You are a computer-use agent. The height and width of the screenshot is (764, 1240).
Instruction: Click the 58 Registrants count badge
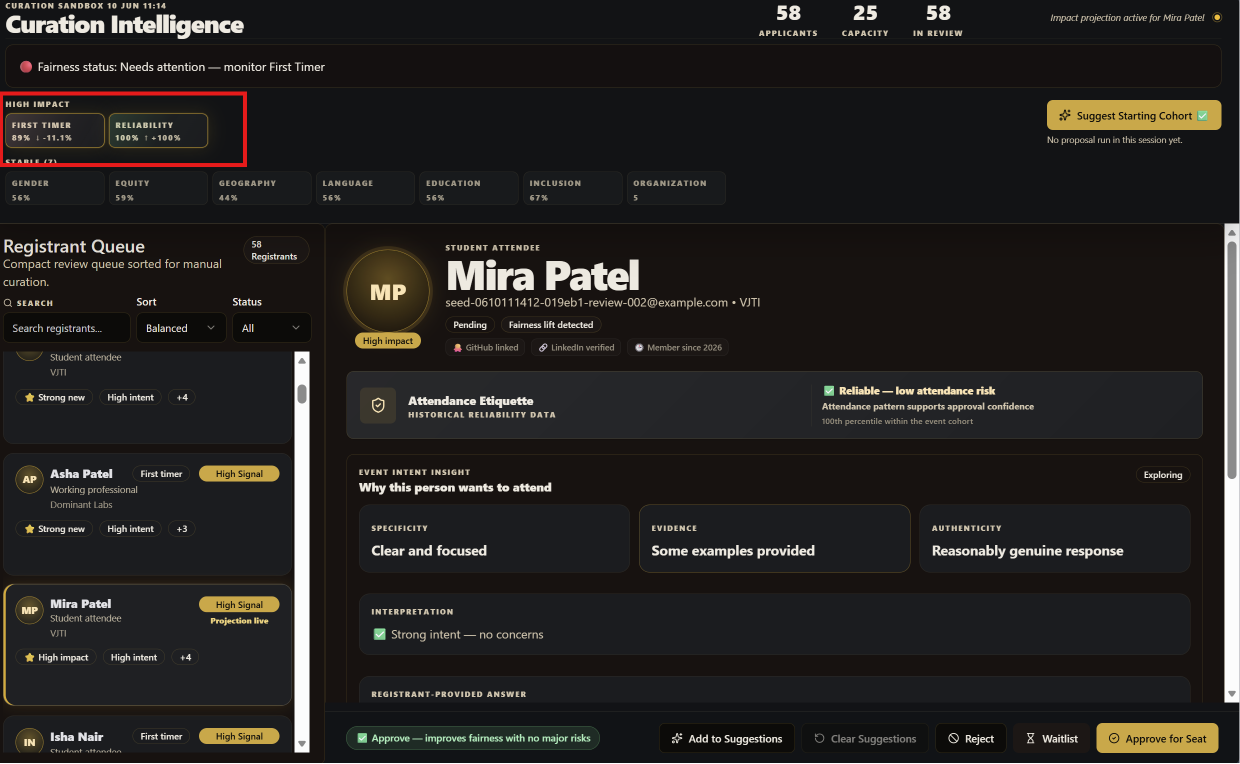(275, 250)
